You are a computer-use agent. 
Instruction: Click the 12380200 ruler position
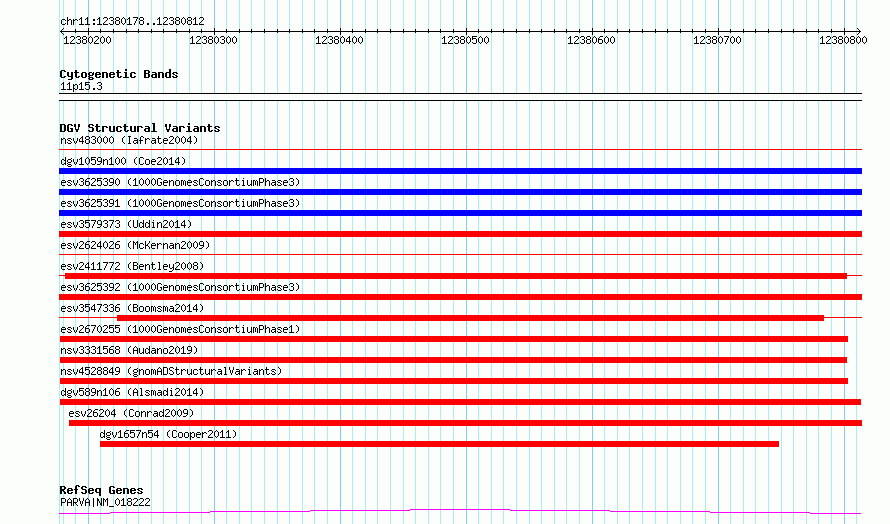click(87, 40)
